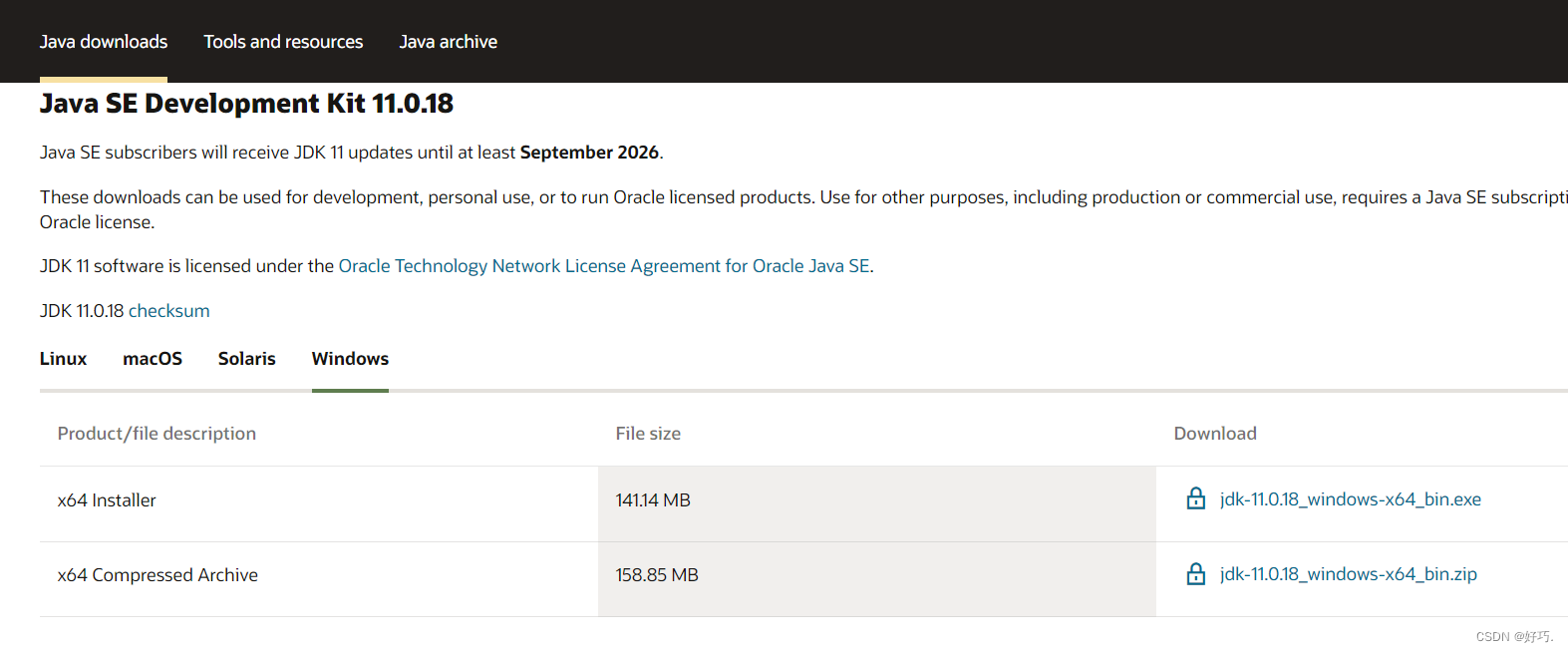Click the 158.85 MB file size cell
The width and height of the screenshot is (1568, 652).
pyautogui.click(x=657, y=575)
